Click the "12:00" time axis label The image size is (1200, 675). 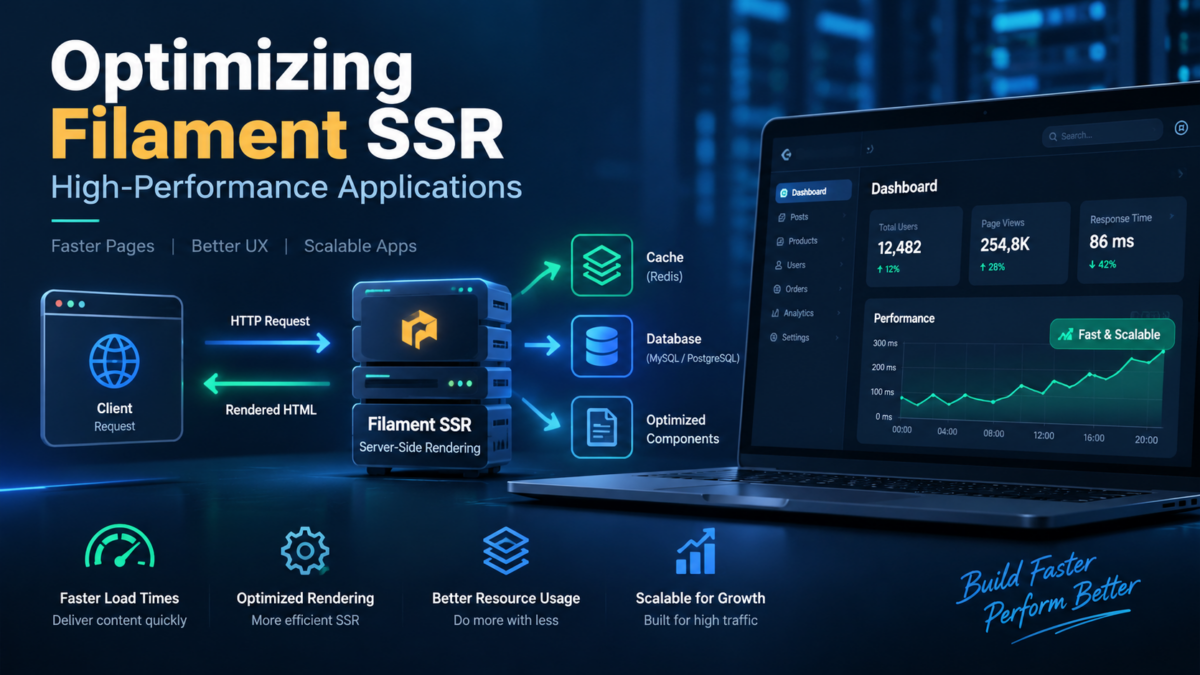1044,436
